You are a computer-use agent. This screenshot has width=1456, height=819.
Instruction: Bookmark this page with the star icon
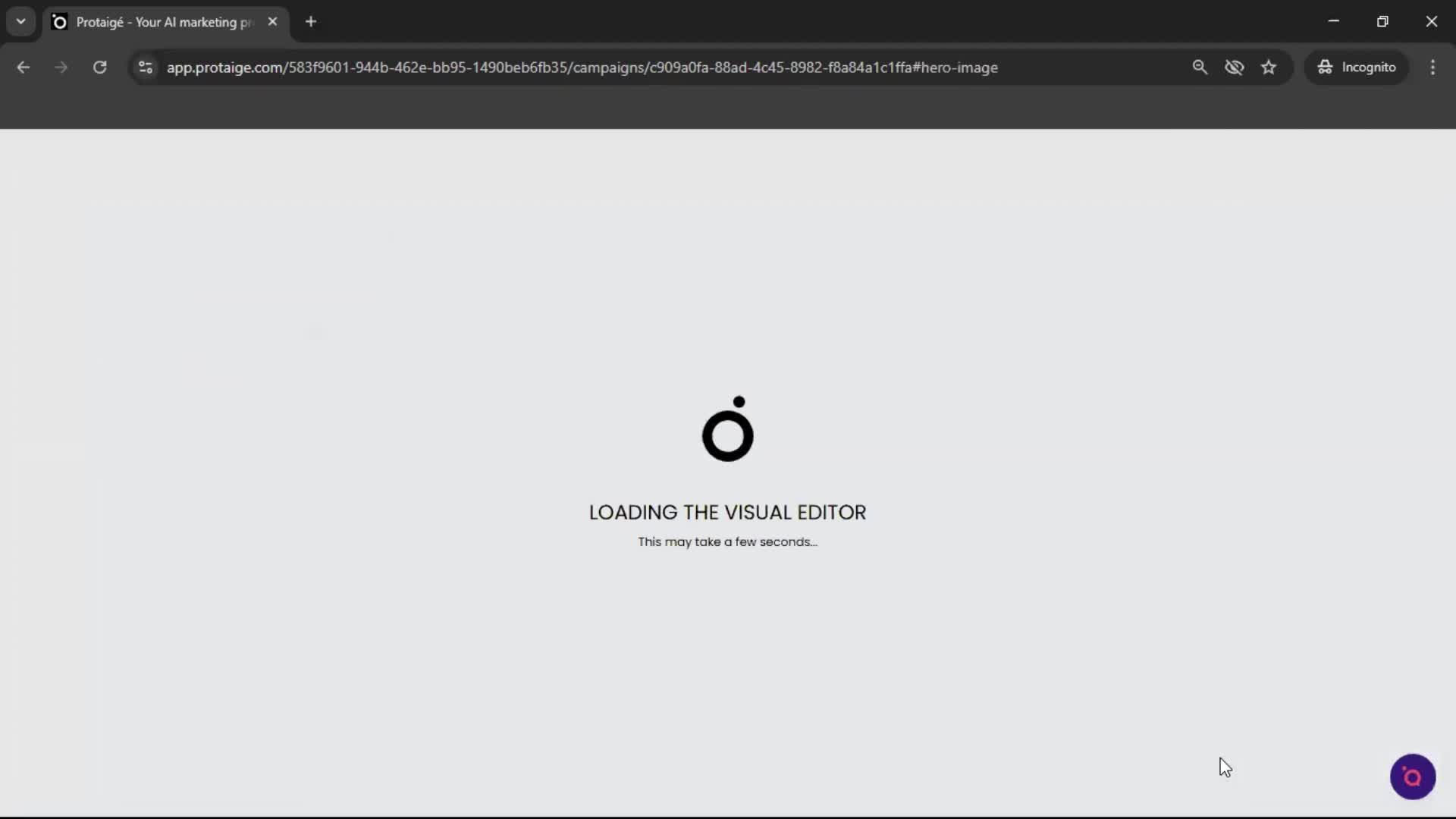point(1269,67)
